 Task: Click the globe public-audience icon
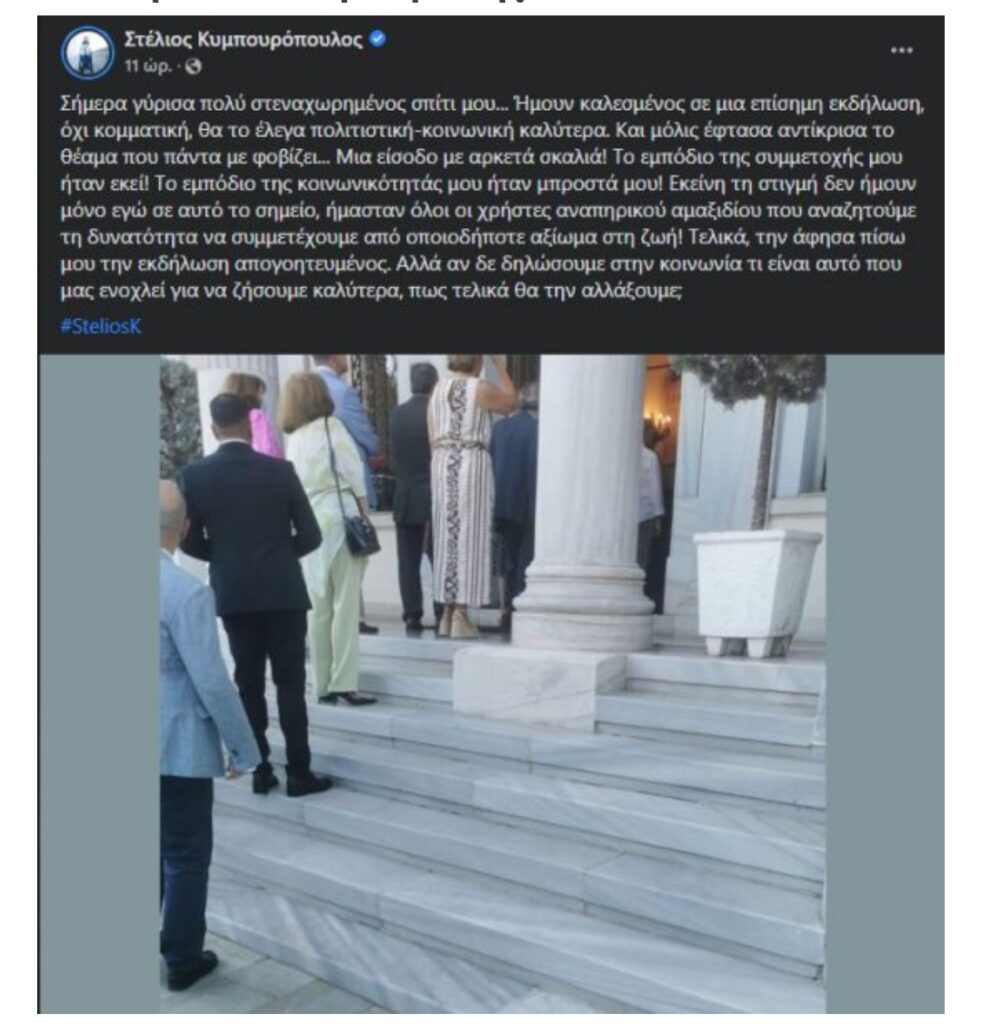coord(193,66)
